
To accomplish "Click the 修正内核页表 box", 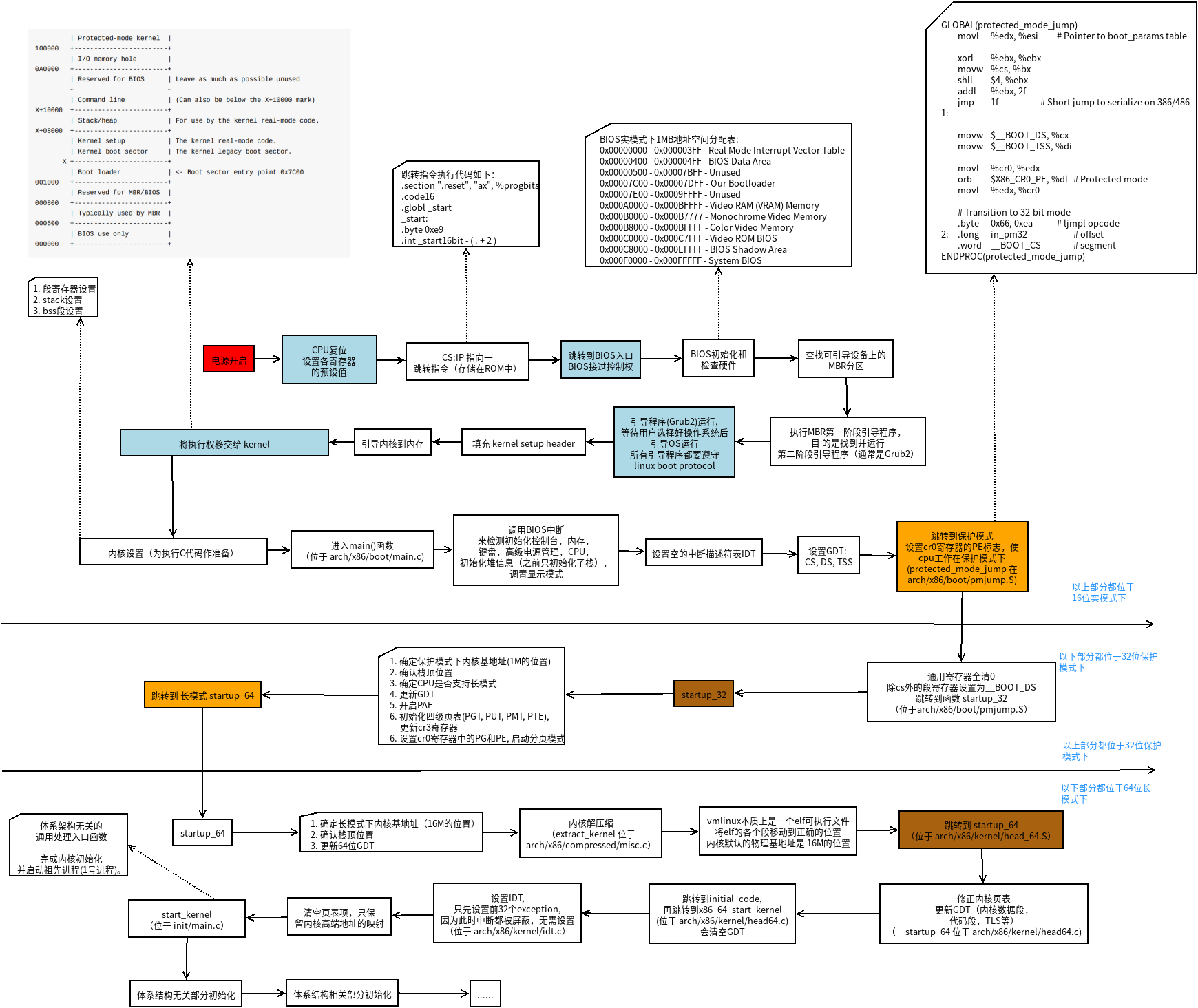I will (984, 914).
